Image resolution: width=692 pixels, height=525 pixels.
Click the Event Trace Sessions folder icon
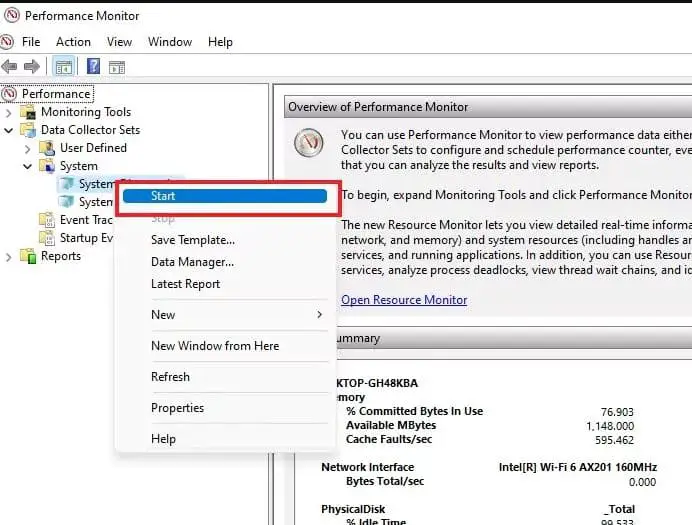pyautogui.click(x=47, y=220)
